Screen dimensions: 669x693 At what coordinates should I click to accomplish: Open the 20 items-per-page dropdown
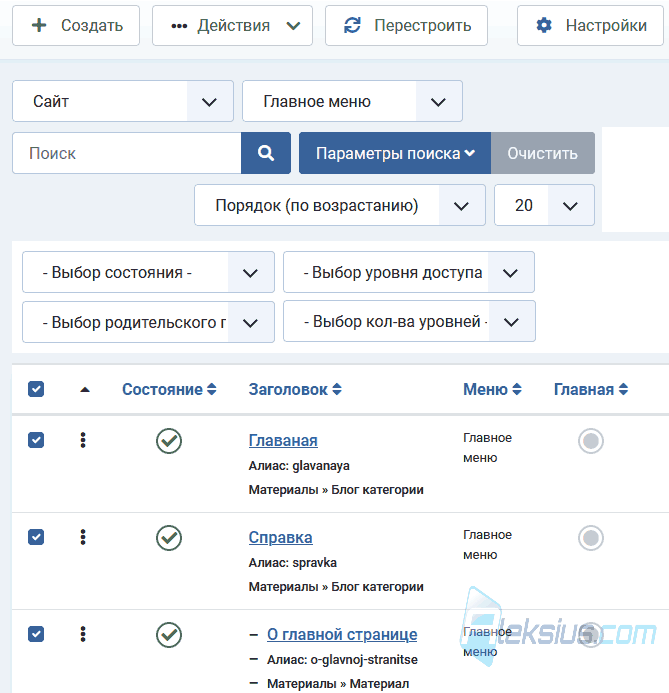544,205
